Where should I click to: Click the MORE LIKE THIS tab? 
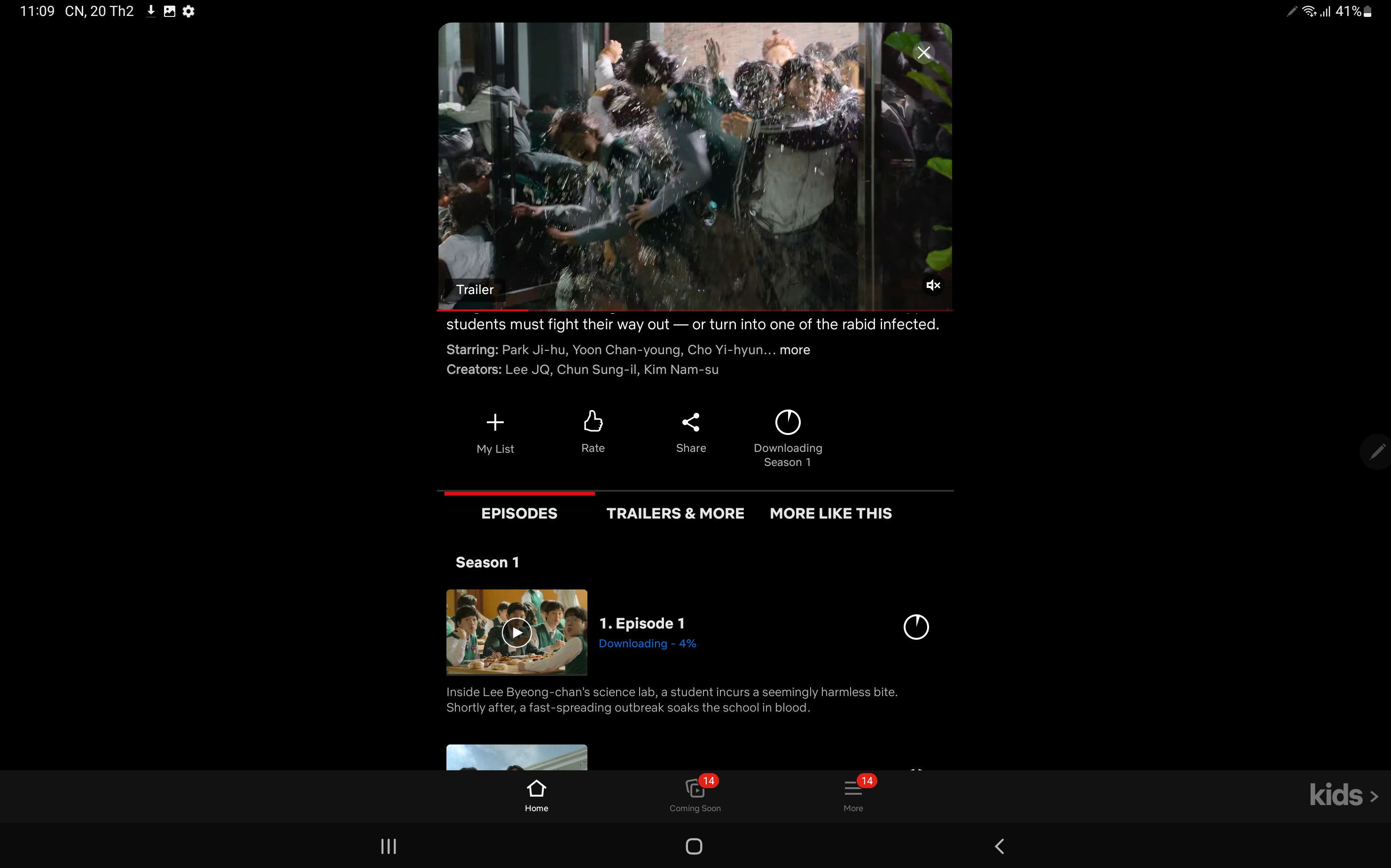[x=830, y=513]
